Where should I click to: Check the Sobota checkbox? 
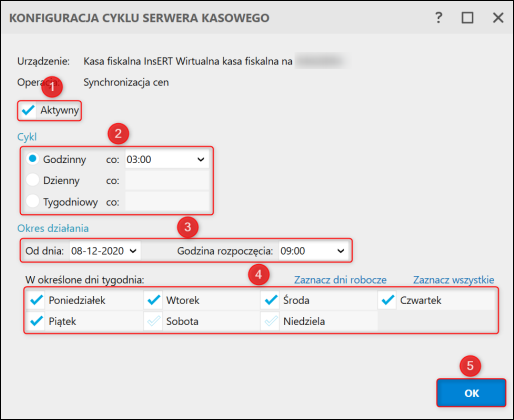point(153,321)
